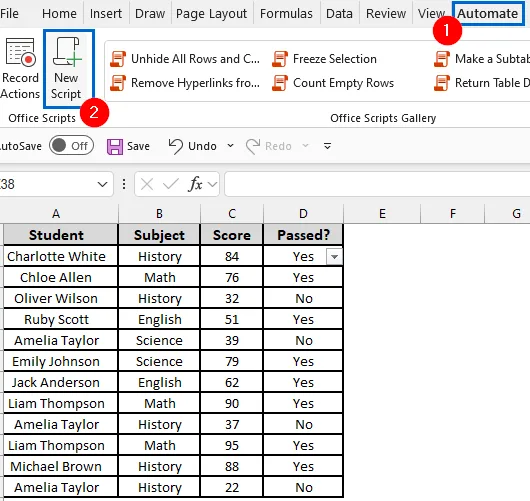Toggle AutoSave switch
Image resolution: width=530 pixels, height=501 pixels.
(x=71, y=146)
